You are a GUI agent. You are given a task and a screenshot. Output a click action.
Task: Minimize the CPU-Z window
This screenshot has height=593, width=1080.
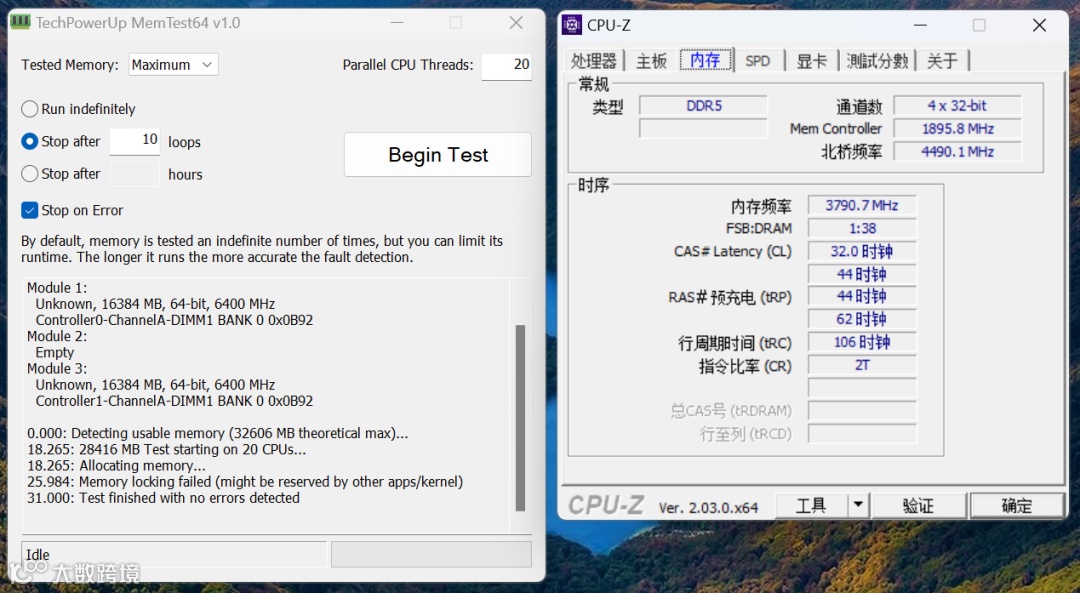[920, 25]
